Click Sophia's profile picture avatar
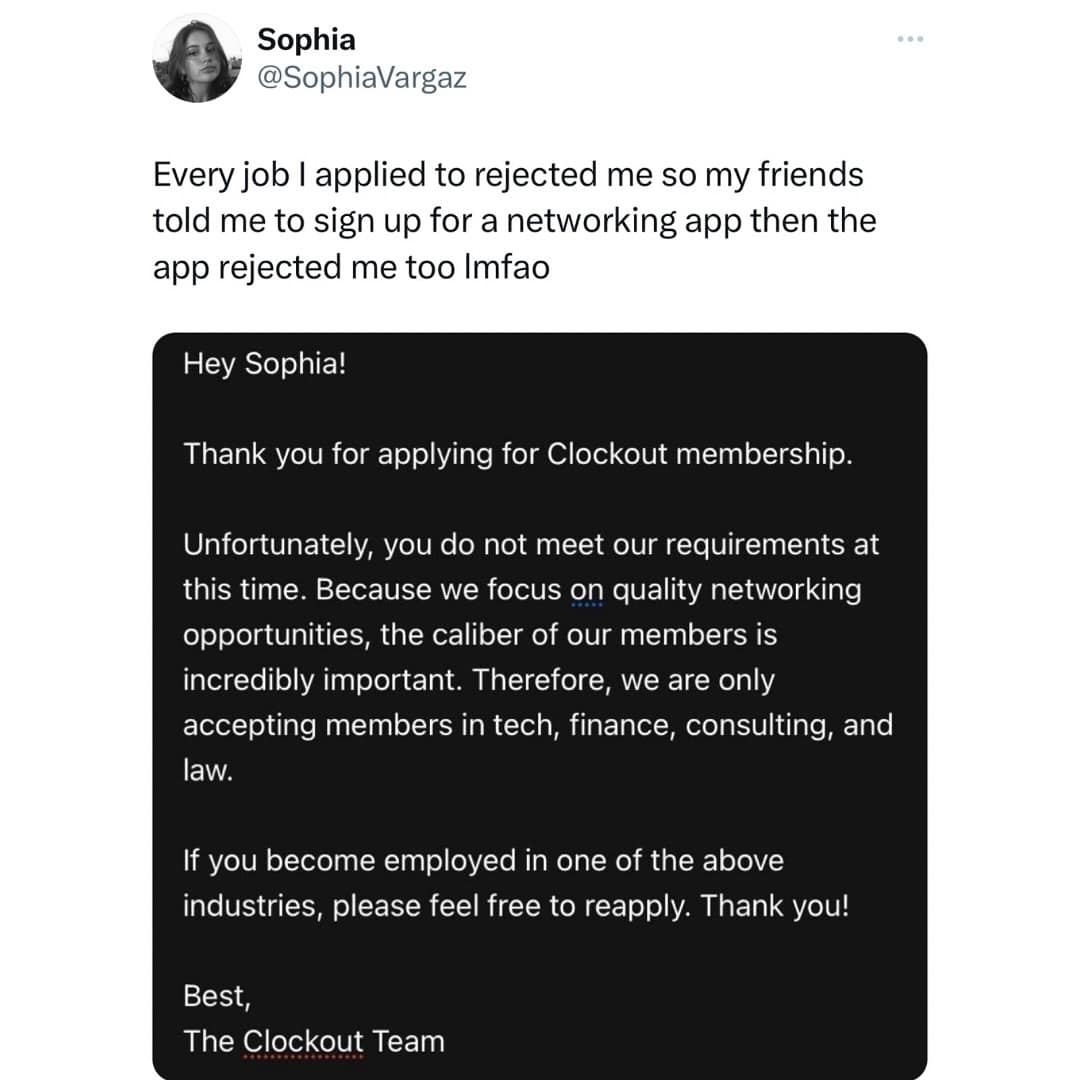This screenshot has width=1080, height=1080. pos(196,57)
